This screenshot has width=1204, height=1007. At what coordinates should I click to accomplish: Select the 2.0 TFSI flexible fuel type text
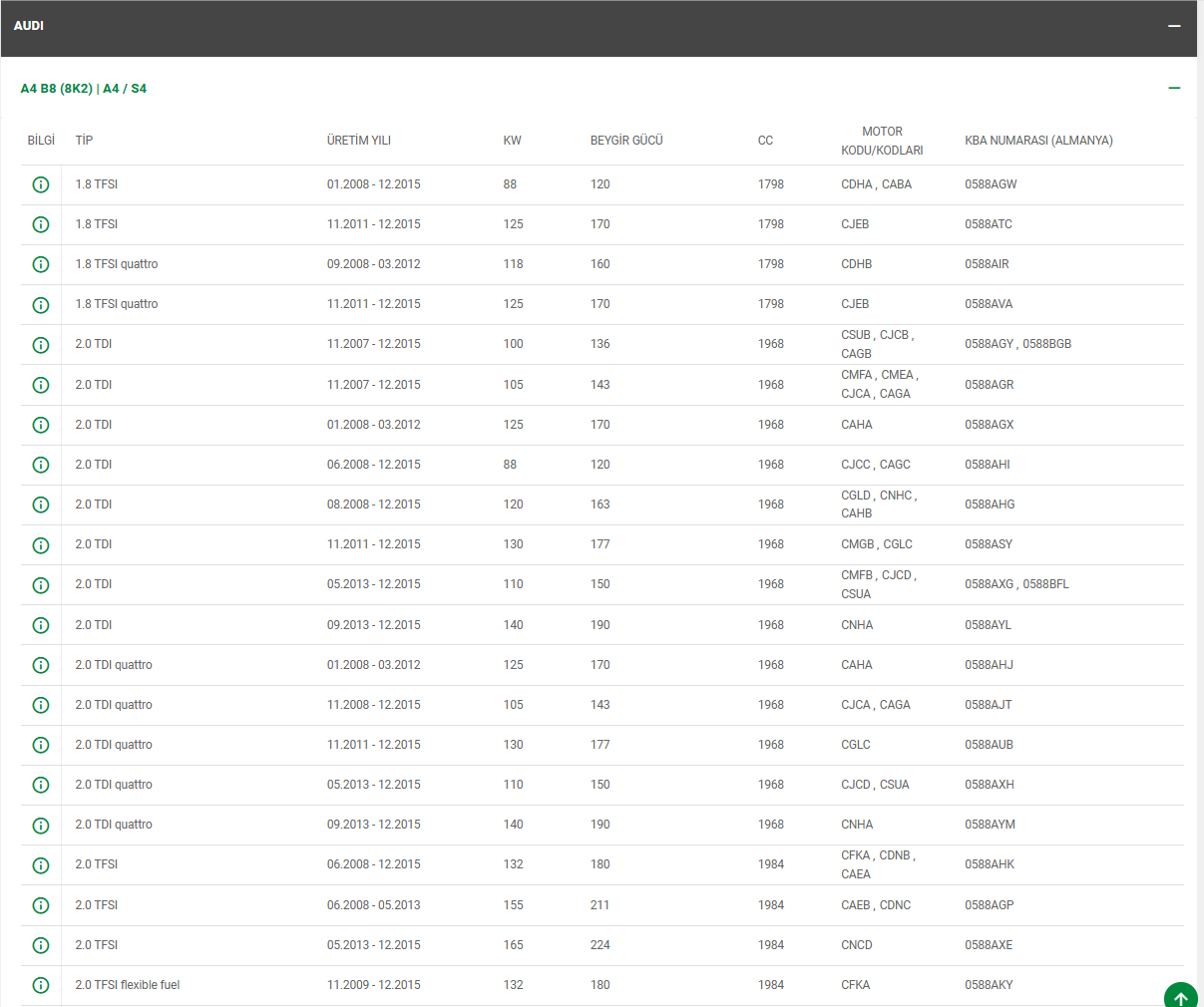point(128,985)
